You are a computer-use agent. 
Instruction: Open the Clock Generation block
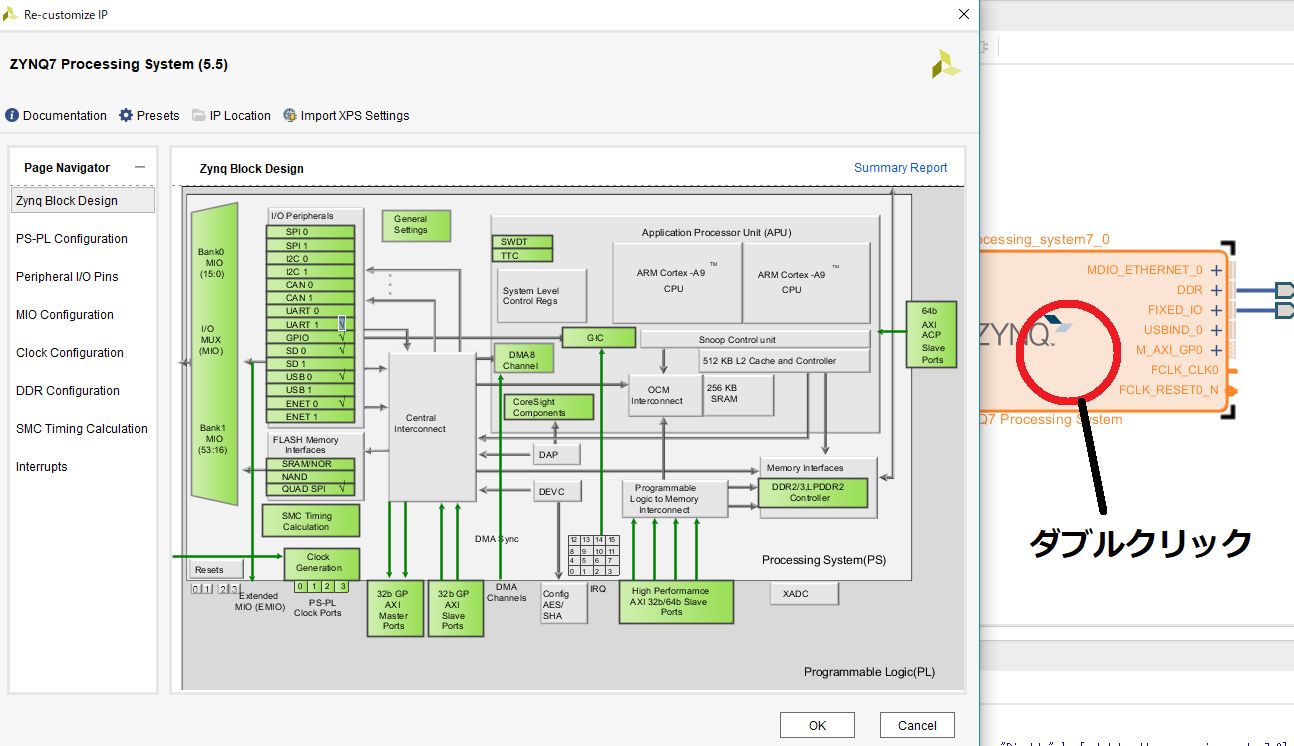point(320,563)
